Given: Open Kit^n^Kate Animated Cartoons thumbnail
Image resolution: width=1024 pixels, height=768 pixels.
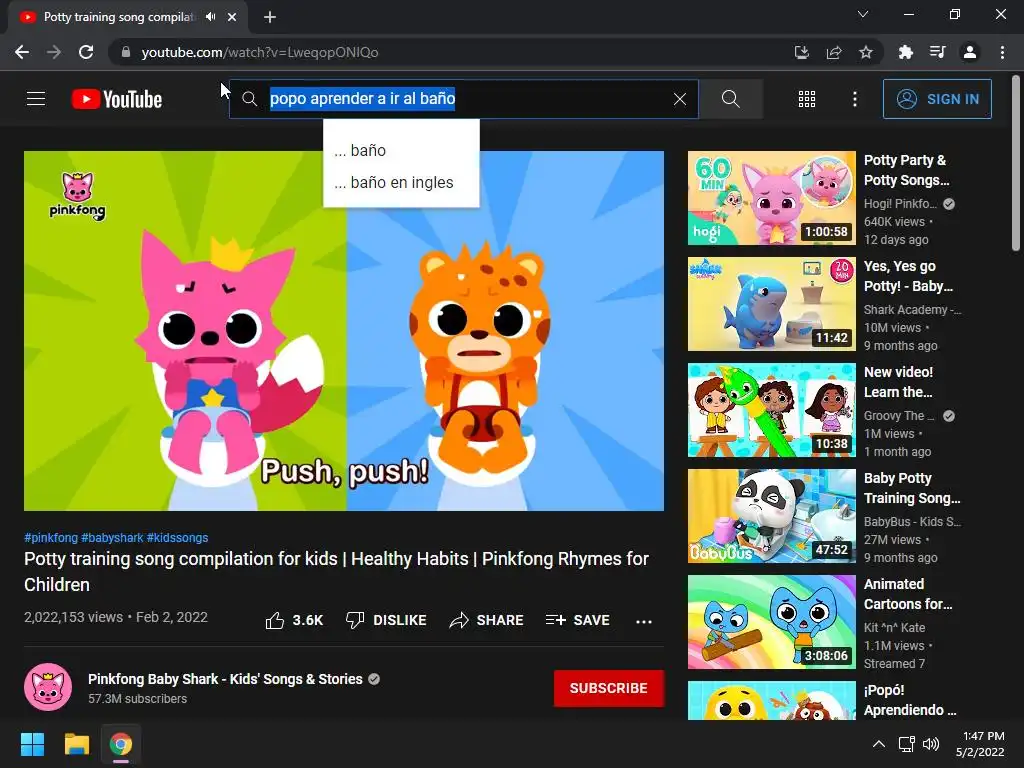Looking at the screenshot, I should tap(772, 622).
